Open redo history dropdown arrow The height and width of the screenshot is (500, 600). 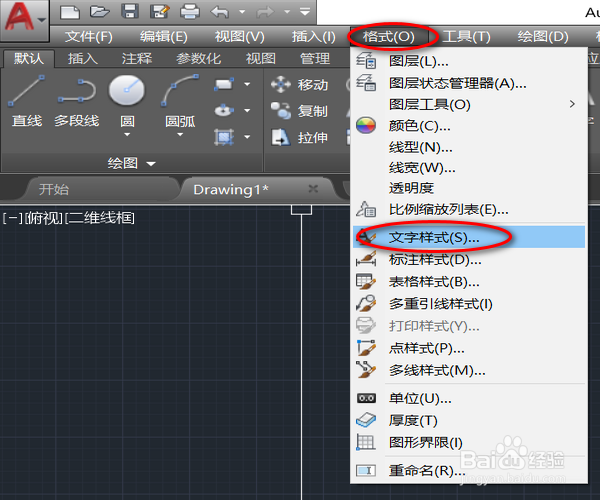pos(287,12)
